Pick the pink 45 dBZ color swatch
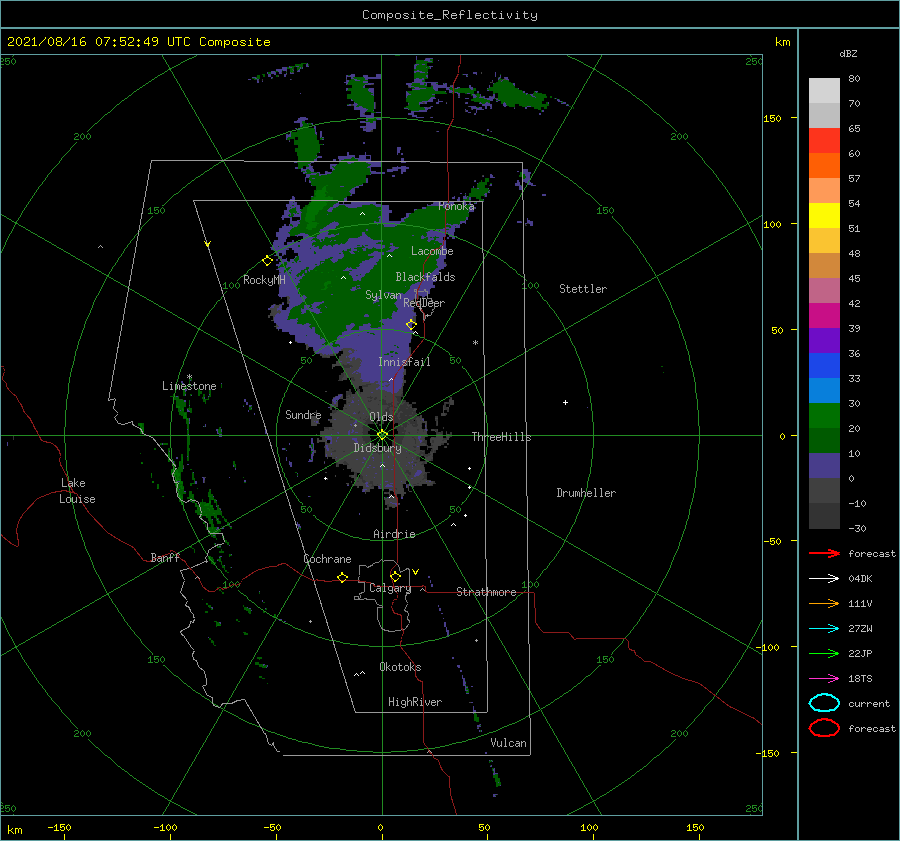This screenshot has width=900, height=841. click(824, 290)
